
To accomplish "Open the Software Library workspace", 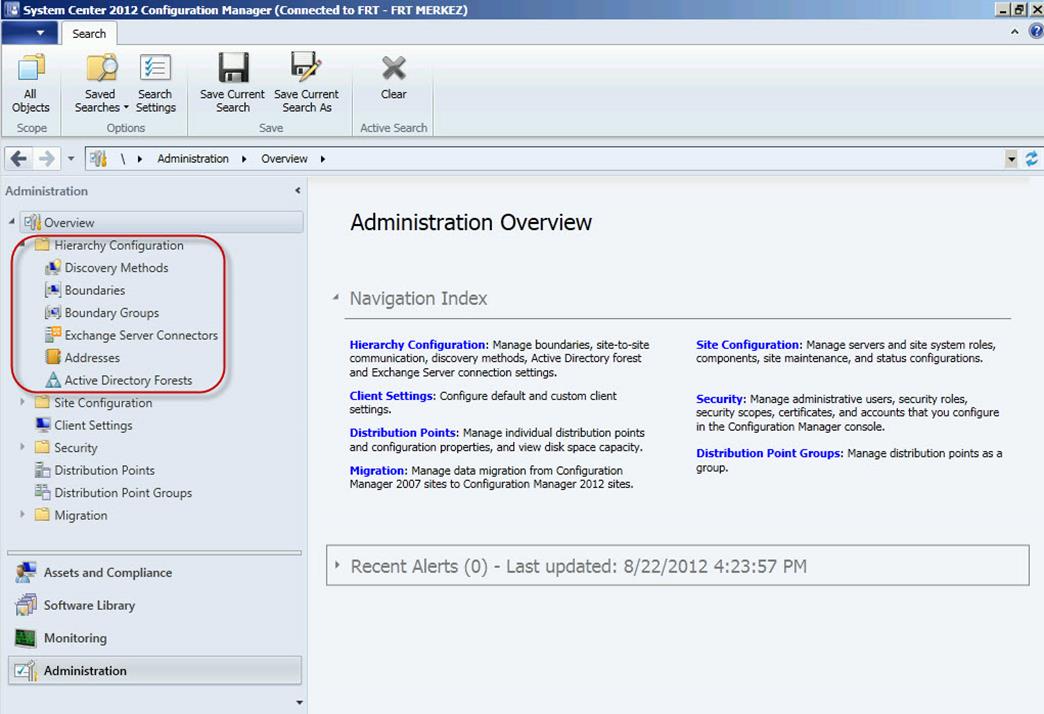I will [154, 605].
